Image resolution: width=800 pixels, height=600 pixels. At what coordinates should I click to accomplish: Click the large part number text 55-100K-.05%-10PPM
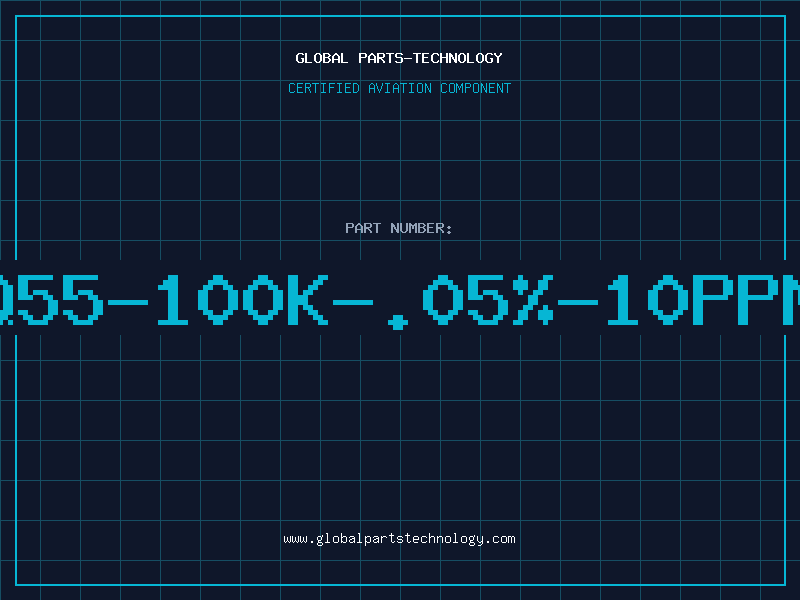[x=400, y=301]
